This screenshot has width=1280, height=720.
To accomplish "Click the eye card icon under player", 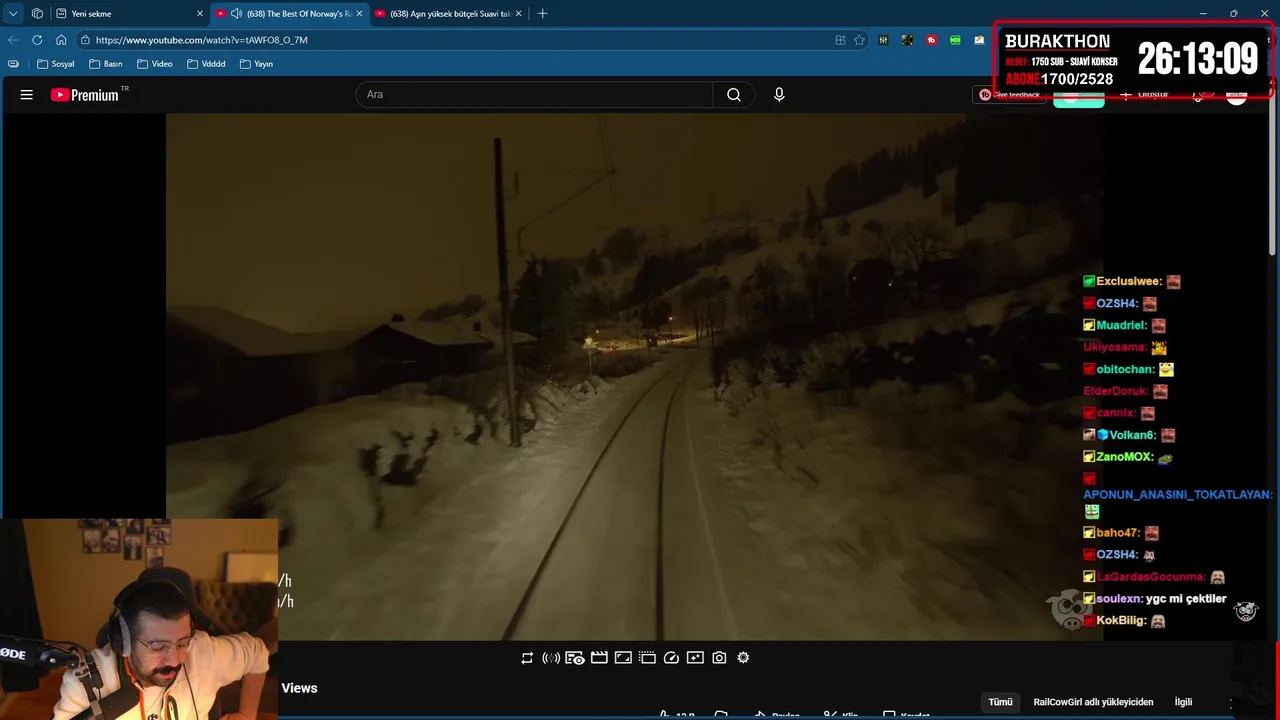I will [x=575, y=658].
